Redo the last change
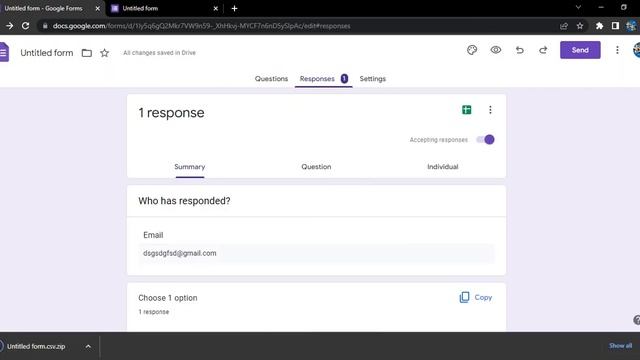This screenshot has width=640, height=360. pos(543,50)
